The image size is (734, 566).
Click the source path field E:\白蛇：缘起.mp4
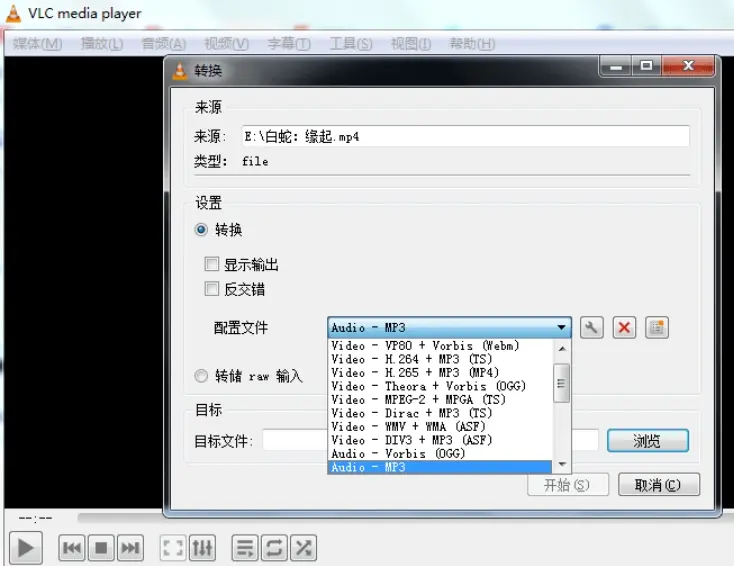(x=465, y=136)
